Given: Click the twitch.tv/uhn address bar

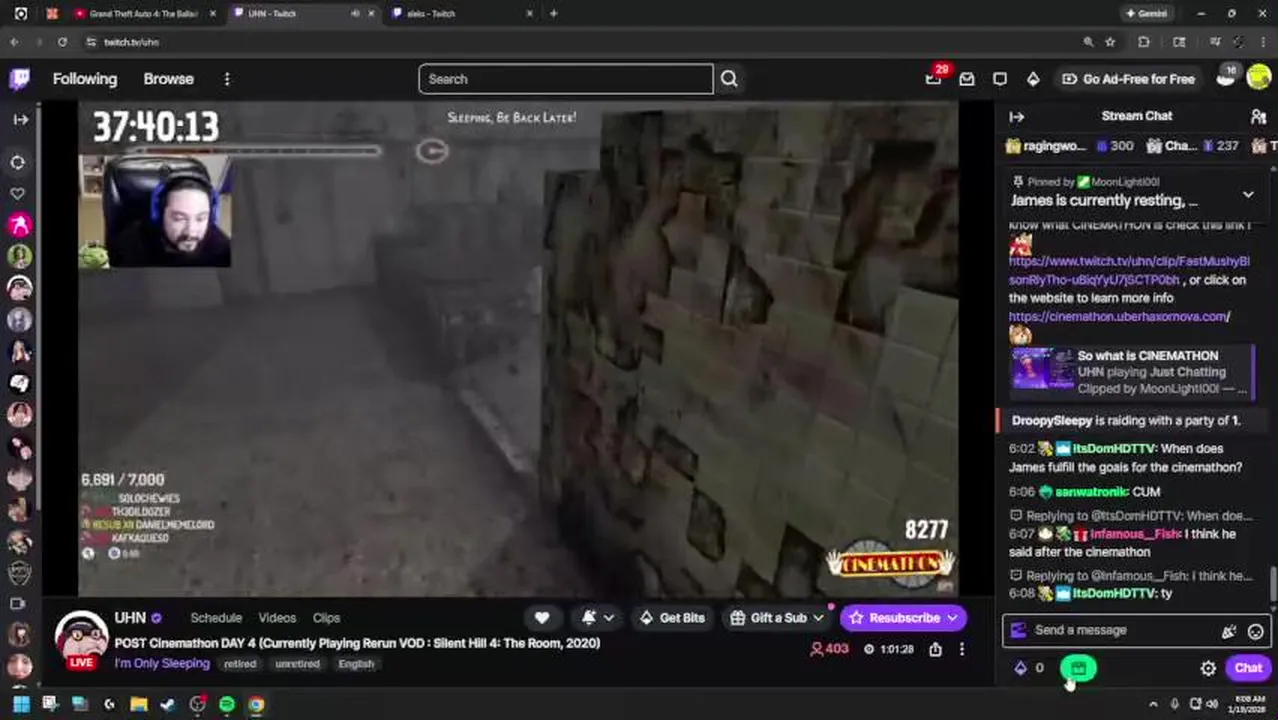Looking at the screenshot, I should coord(580,42).
